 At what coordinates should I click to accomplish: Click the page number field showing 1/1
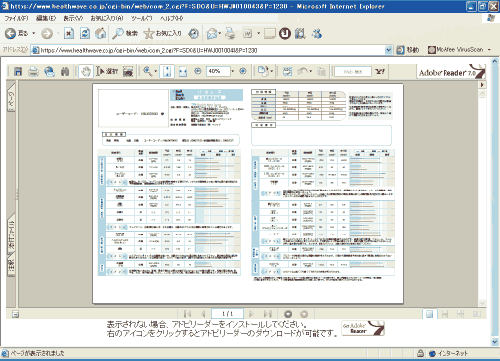click(x=227, y=314)
